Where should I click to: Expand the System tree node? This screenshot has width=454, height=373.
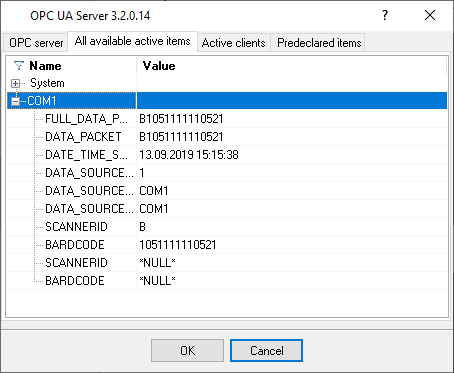15,83
